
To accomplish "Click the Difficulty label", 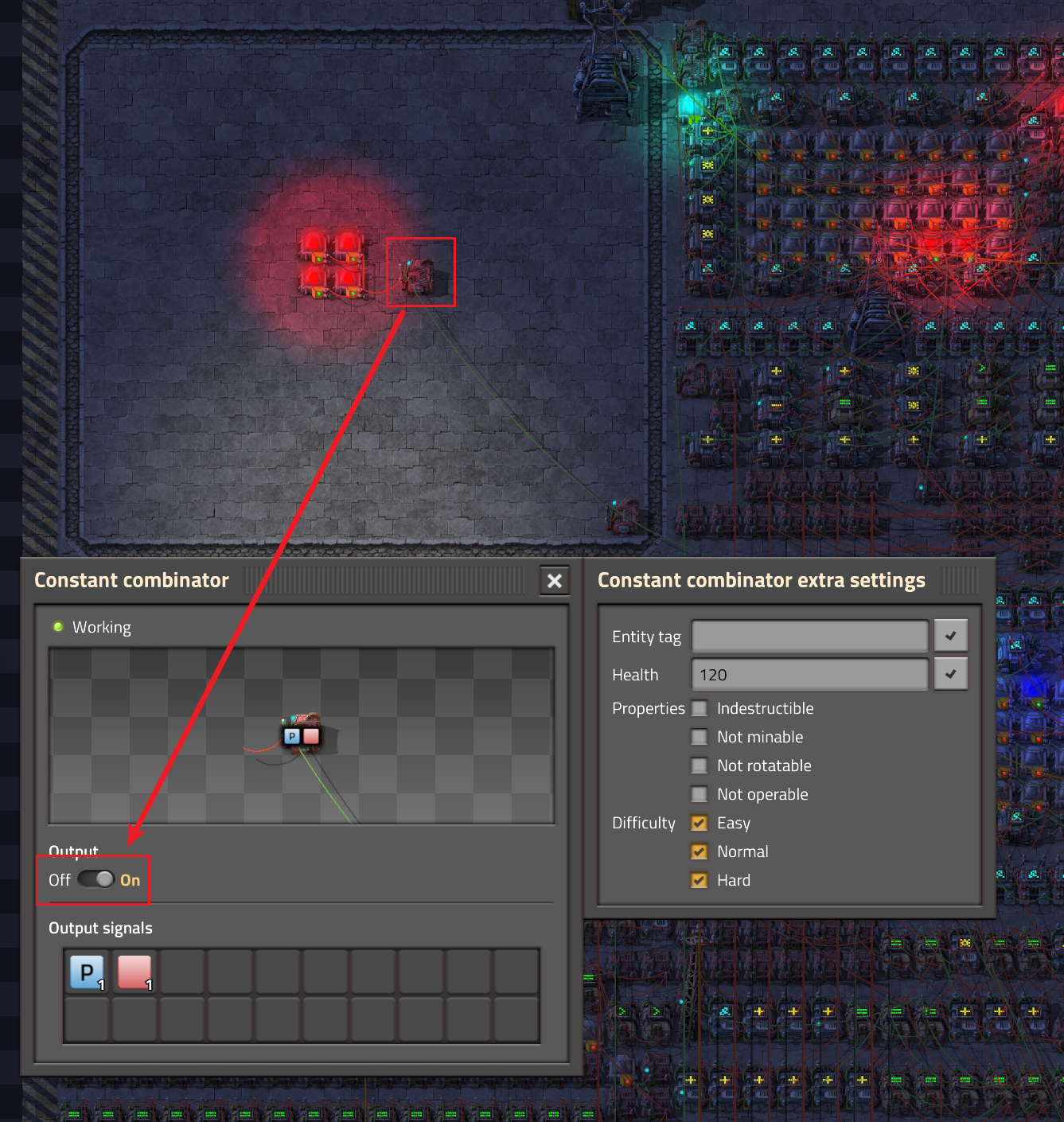I will (x=644, y=823).
